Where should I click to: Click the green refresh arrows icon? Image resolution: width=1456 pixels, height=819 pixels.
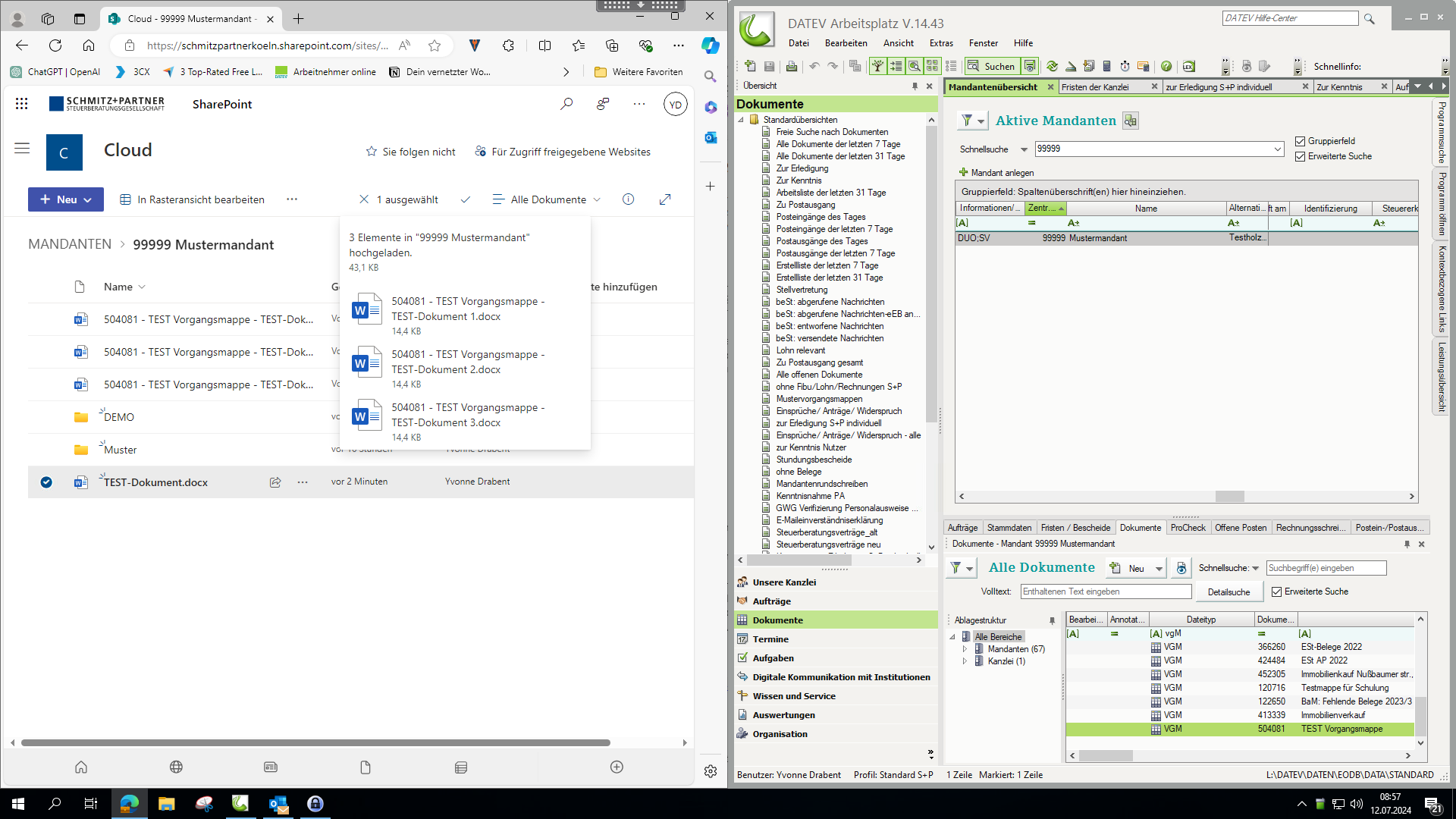coord(1052,67)
